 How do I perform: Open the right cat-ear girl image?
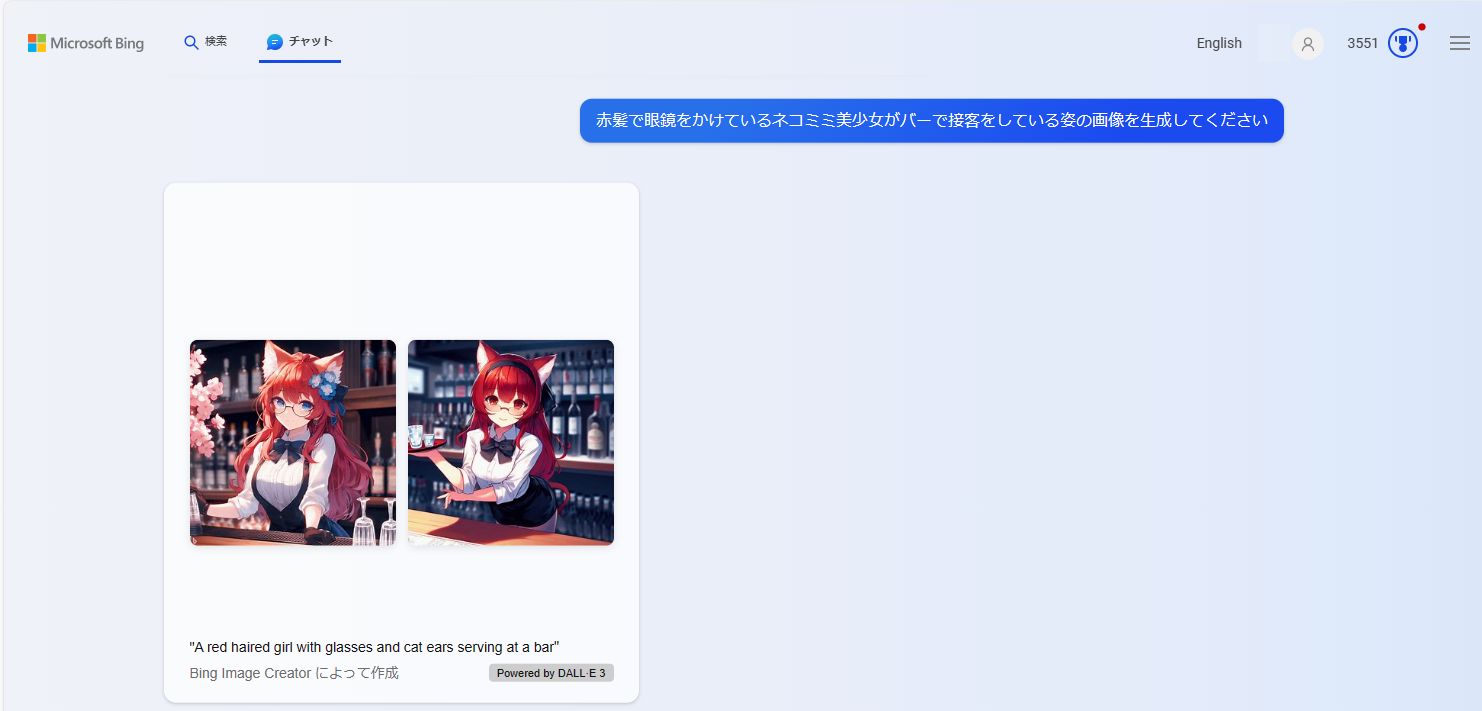(x=510, y=442)
